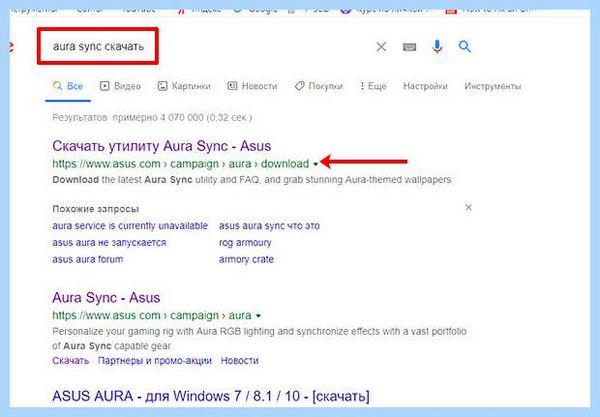This screenshot has height=417, width=600.
Task: Select the 'Все' results tab
Action: point(68,86)
